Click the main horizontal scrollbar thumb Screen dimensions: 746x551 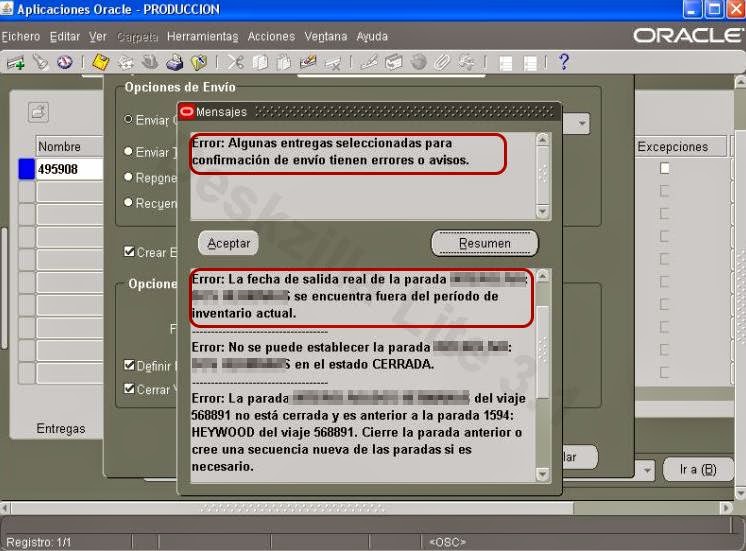tap(292, 508)
